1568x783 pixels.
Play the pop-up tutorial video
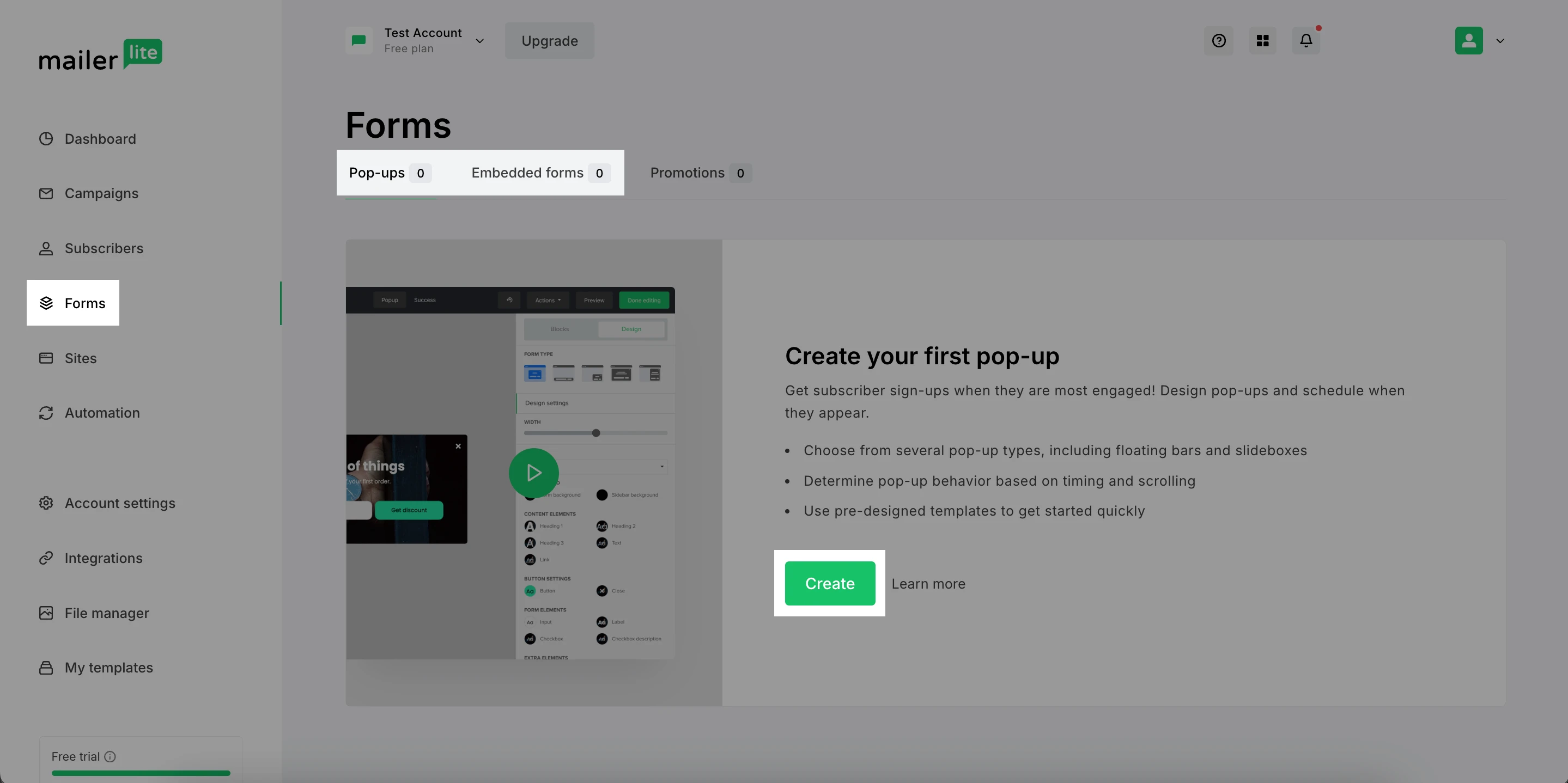point(533,473)
